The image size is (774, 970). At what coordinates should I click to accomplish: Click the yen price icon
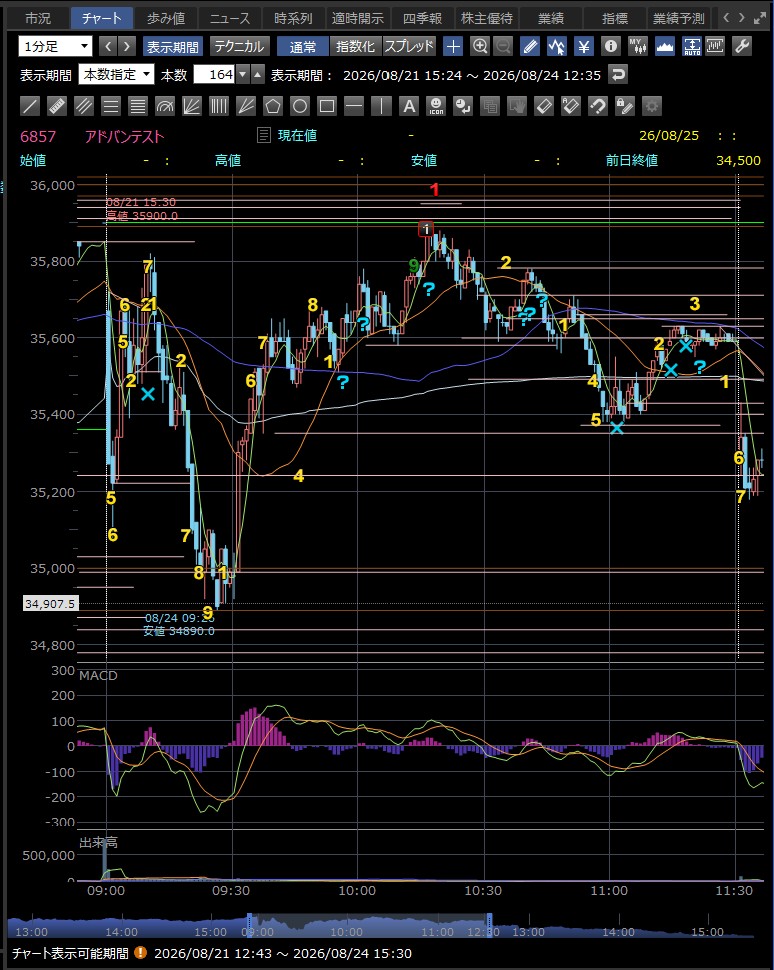583,46
